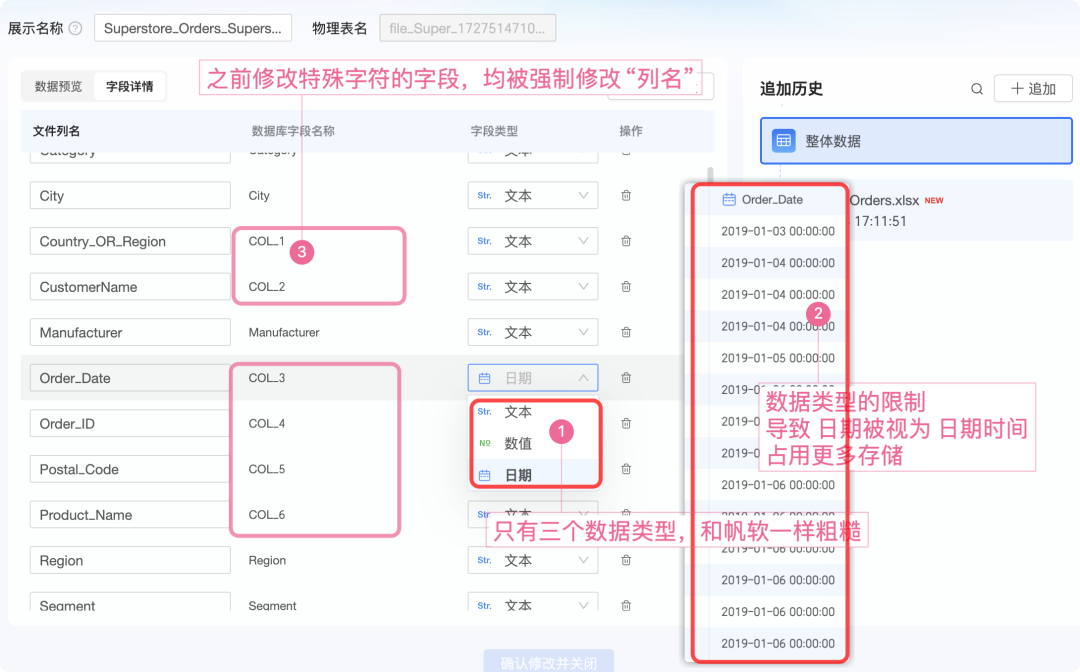
Task: Click trash icon in Order_Date row
Action: pos(626,378)
